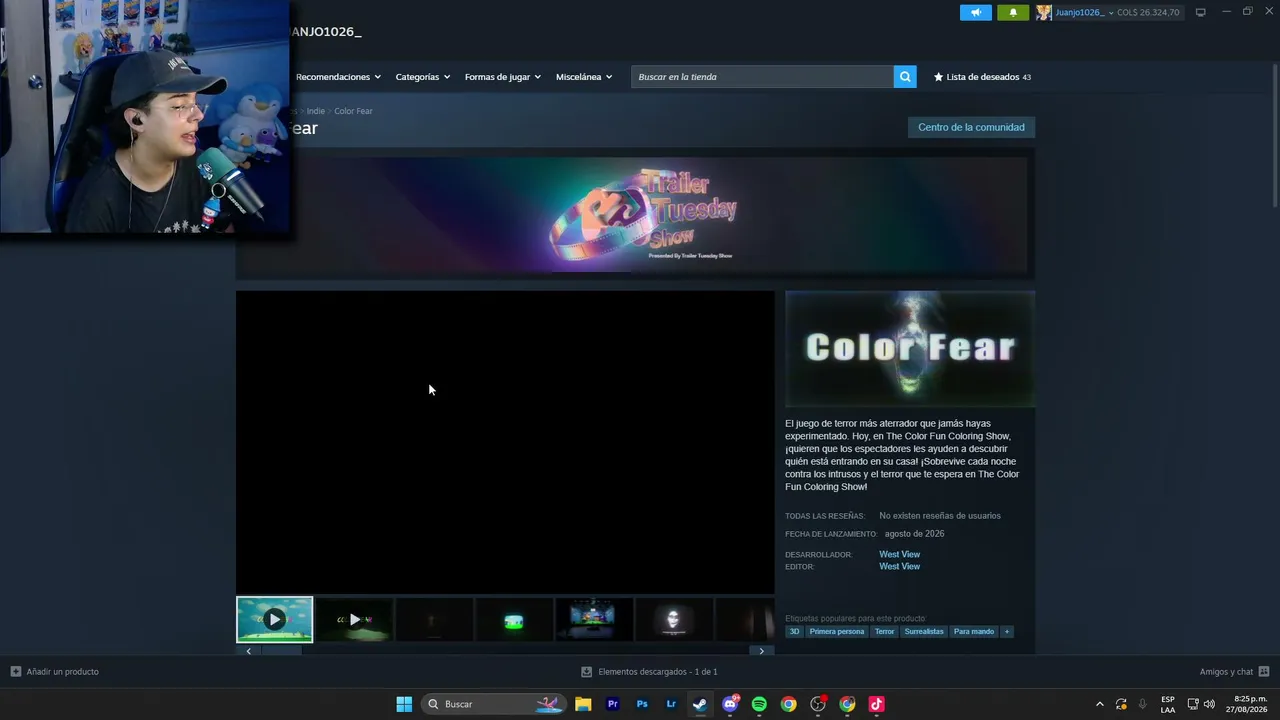Click the 'agosto de 2026' release date

[x=914, y=534]
